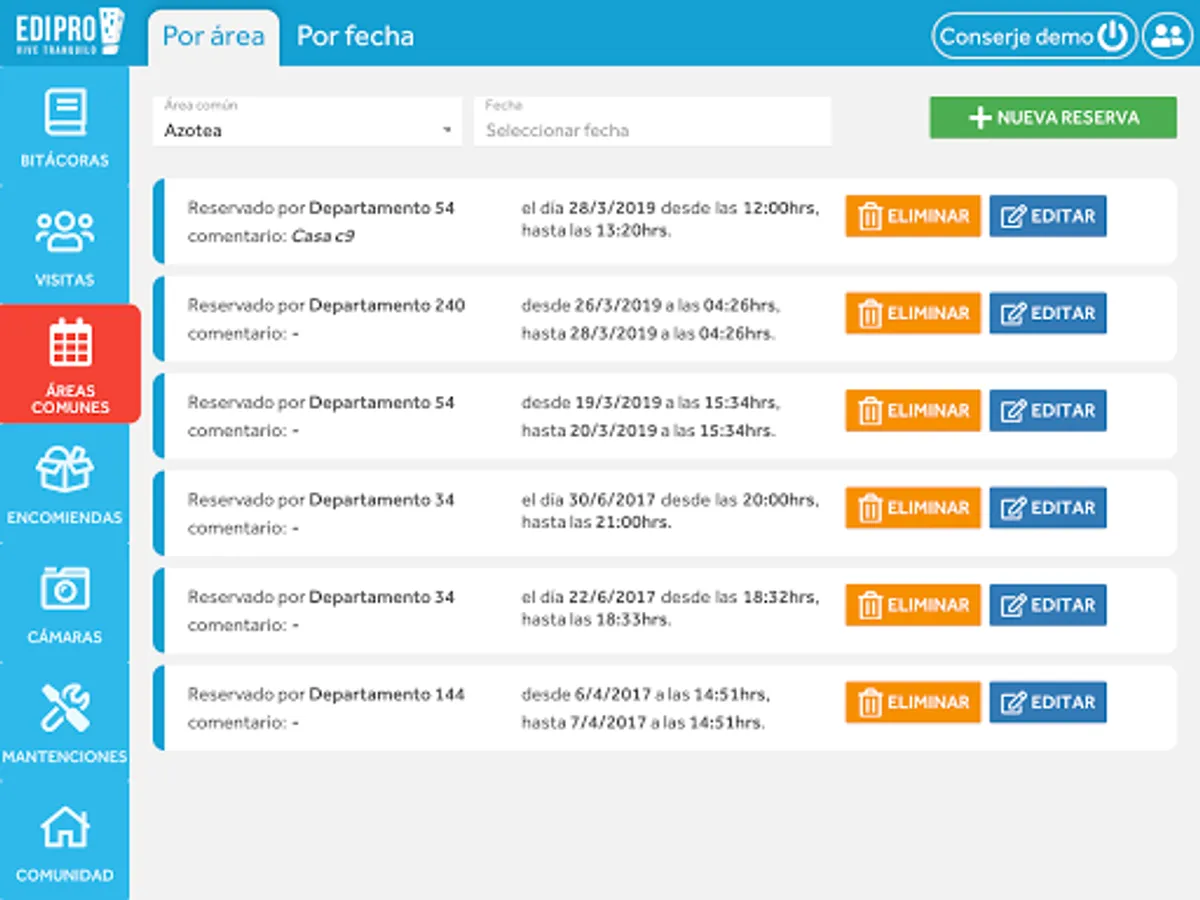Delete the 22/6/2017 Departamento 34 reservation
The height and width of the screenshot is (900, 1200).
click(x=913, y=605)
